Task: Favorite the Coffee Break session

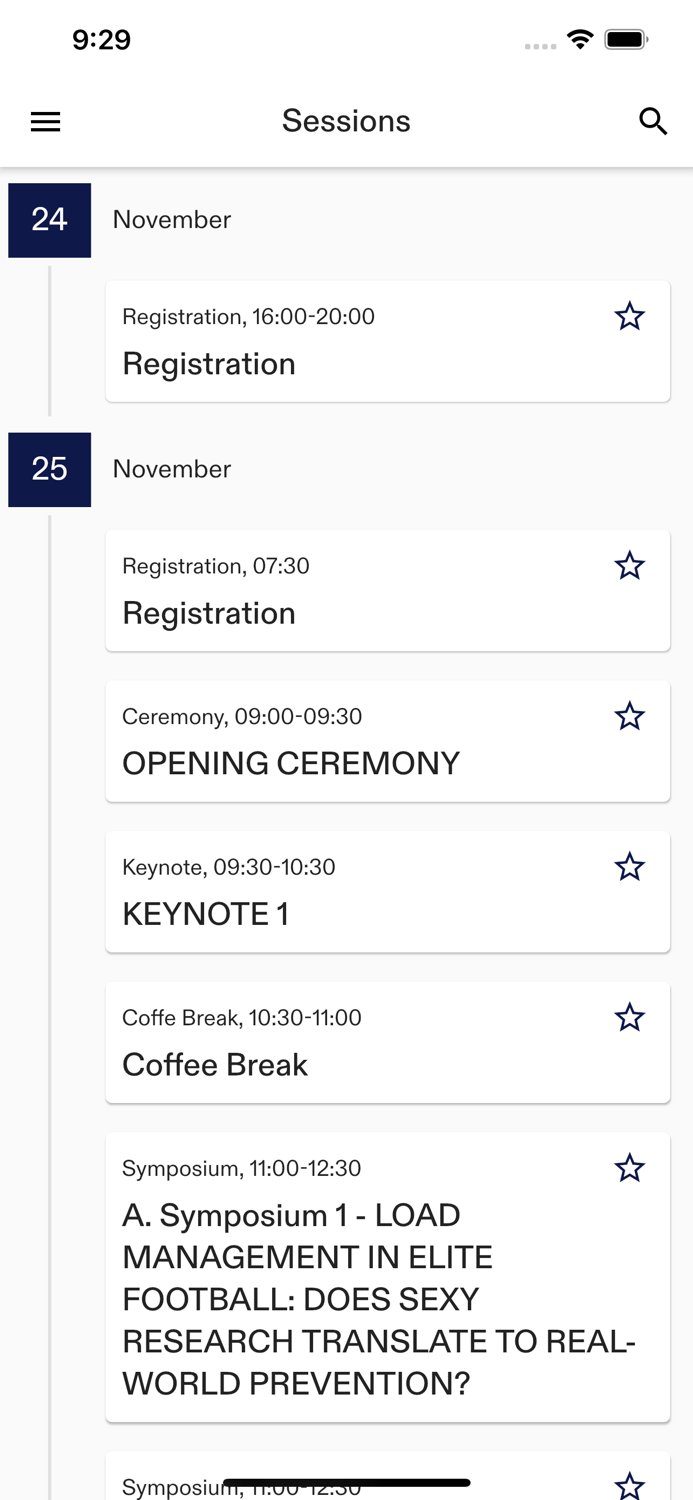Action: coord(629,1017)
